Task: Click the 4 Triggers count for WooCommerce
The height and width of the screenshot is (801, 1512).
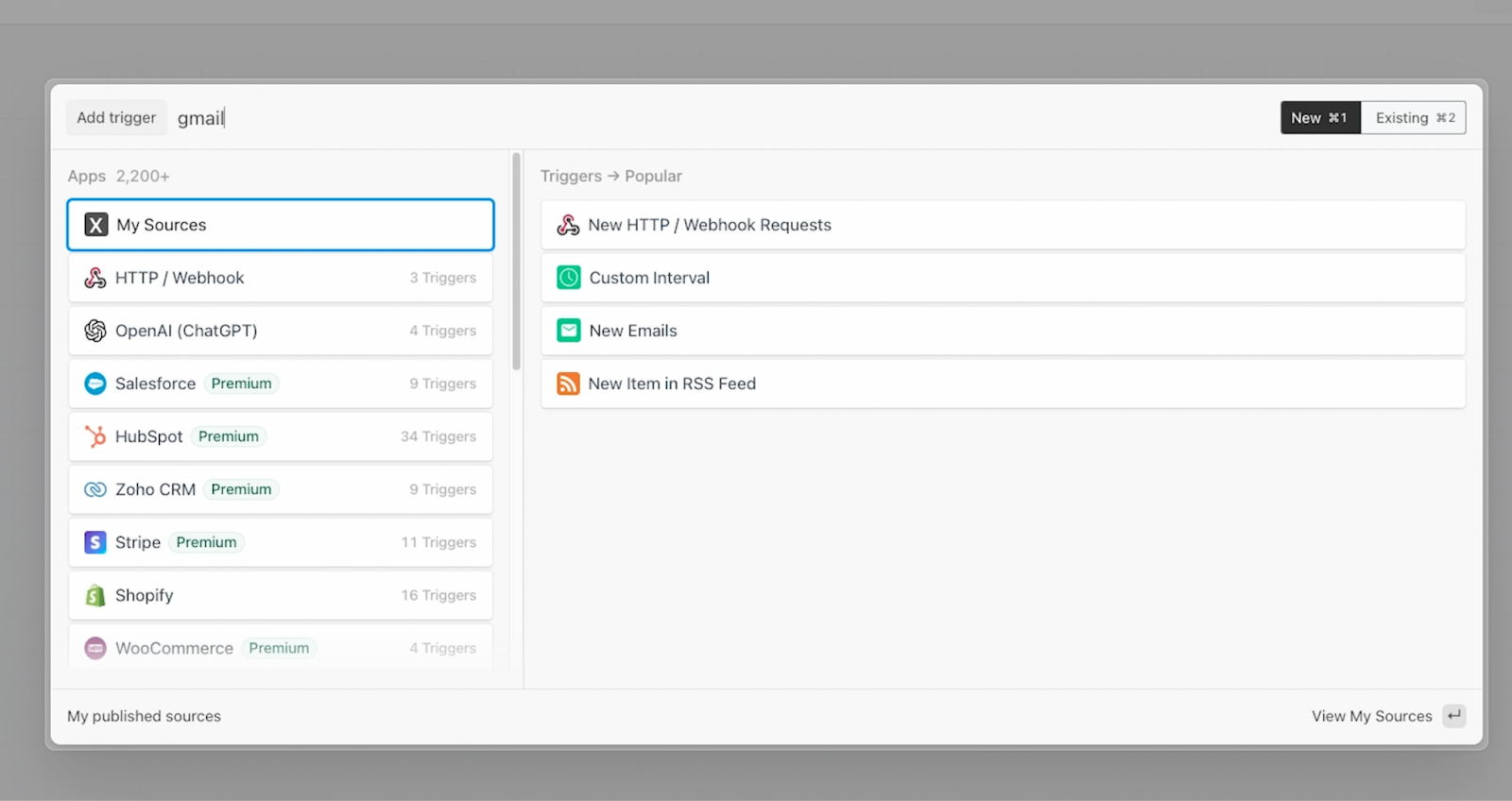Action: tap(442, 648)
